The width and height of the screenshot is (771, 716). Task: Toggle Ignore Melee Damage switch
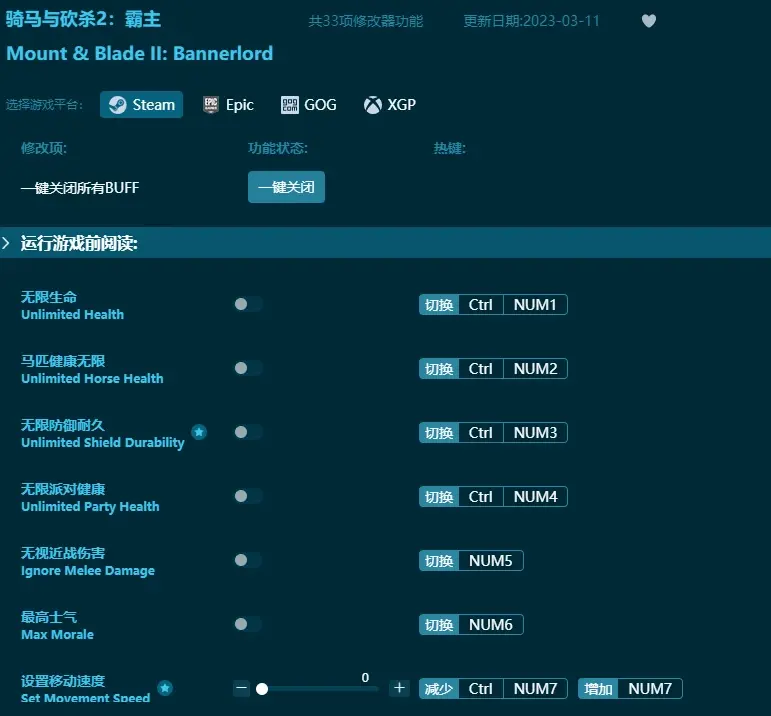coord(248,560)
